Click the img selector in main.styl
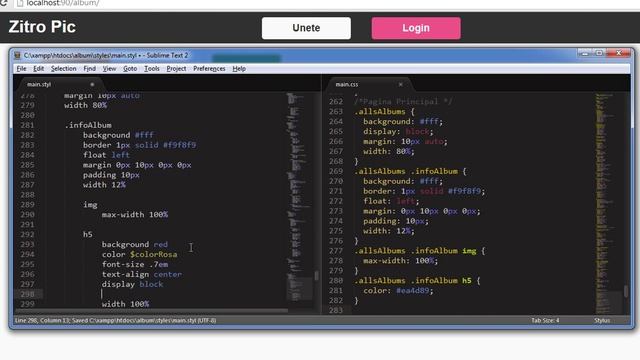640x360 pixels. pyautogui.click(x=90, y=204)
